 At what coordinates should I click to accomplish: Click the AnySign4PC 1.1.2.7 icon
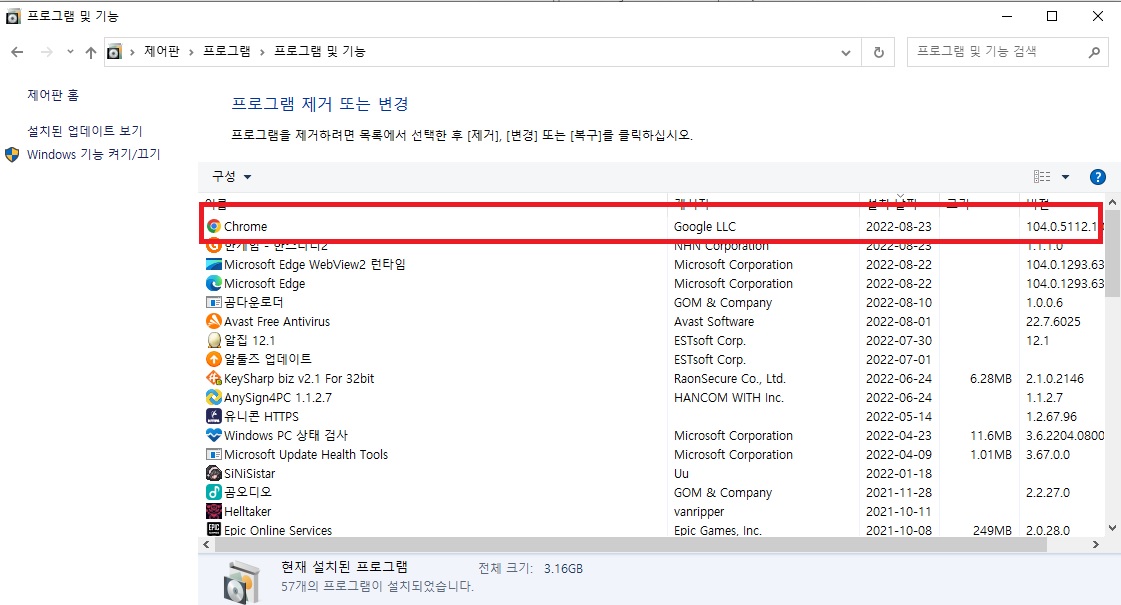click(x=213, y=397)
